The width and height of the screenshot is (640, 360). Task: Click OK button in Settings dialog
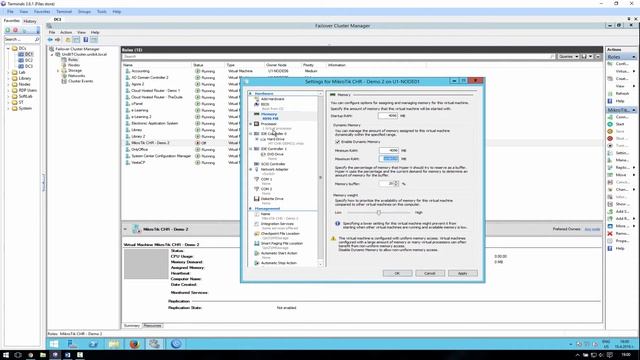(397, 273)
